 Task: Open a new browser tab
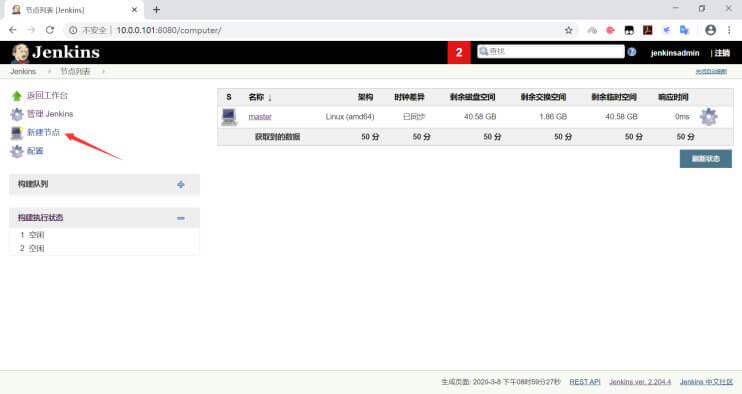(156, 9)
